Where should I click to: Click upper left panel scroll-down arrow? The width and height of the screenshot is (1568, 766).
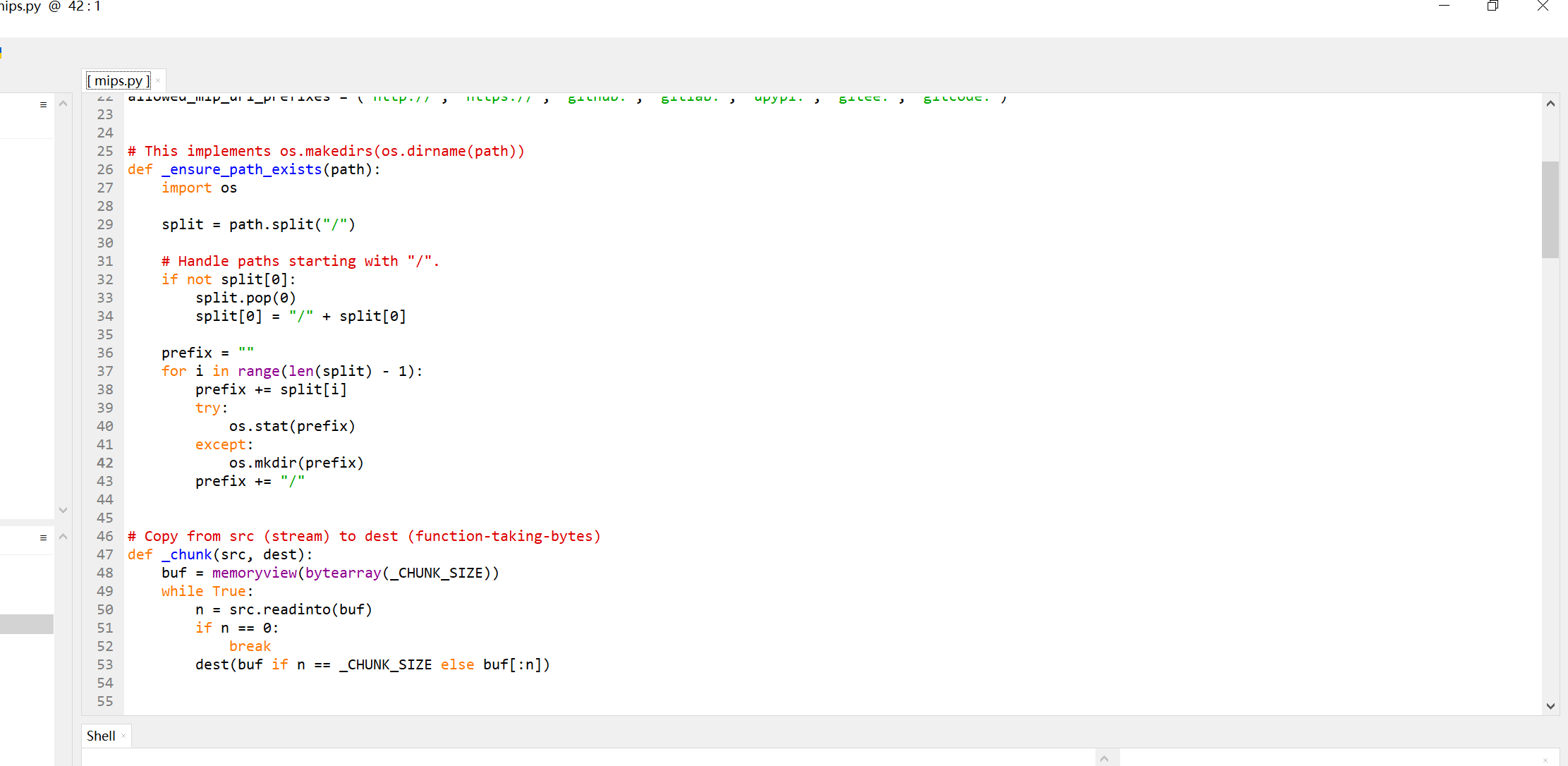pyautogui.click(x=63, y=509)
